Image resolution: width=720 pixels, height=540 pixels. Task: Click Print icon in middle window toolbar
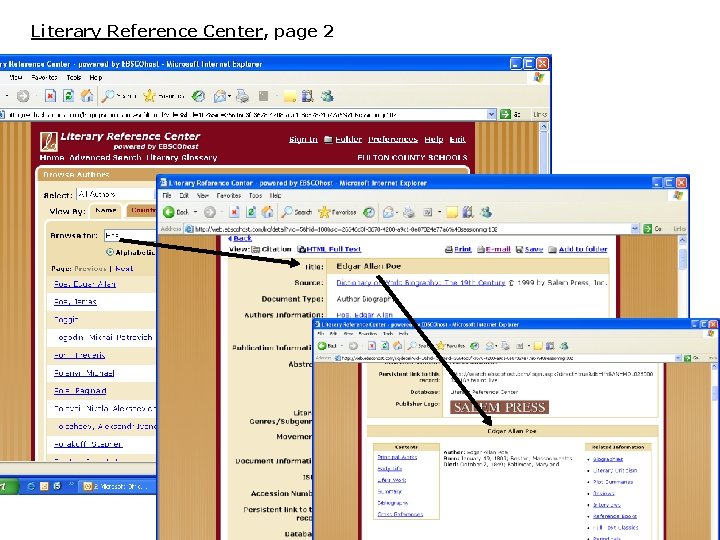click(x=409, y=212)
